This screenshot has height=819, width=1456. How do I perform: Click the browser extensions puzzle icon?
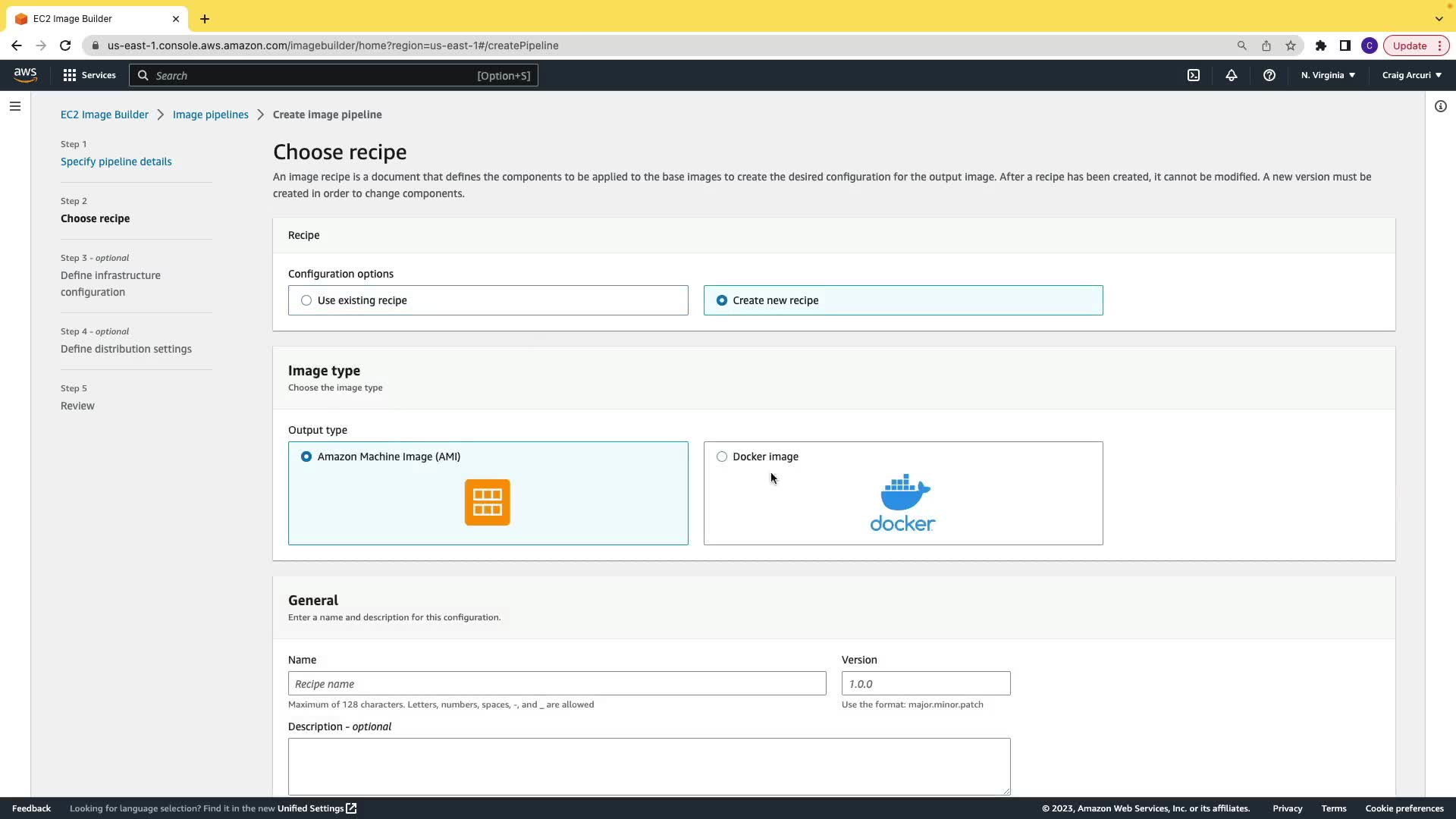1321,45
